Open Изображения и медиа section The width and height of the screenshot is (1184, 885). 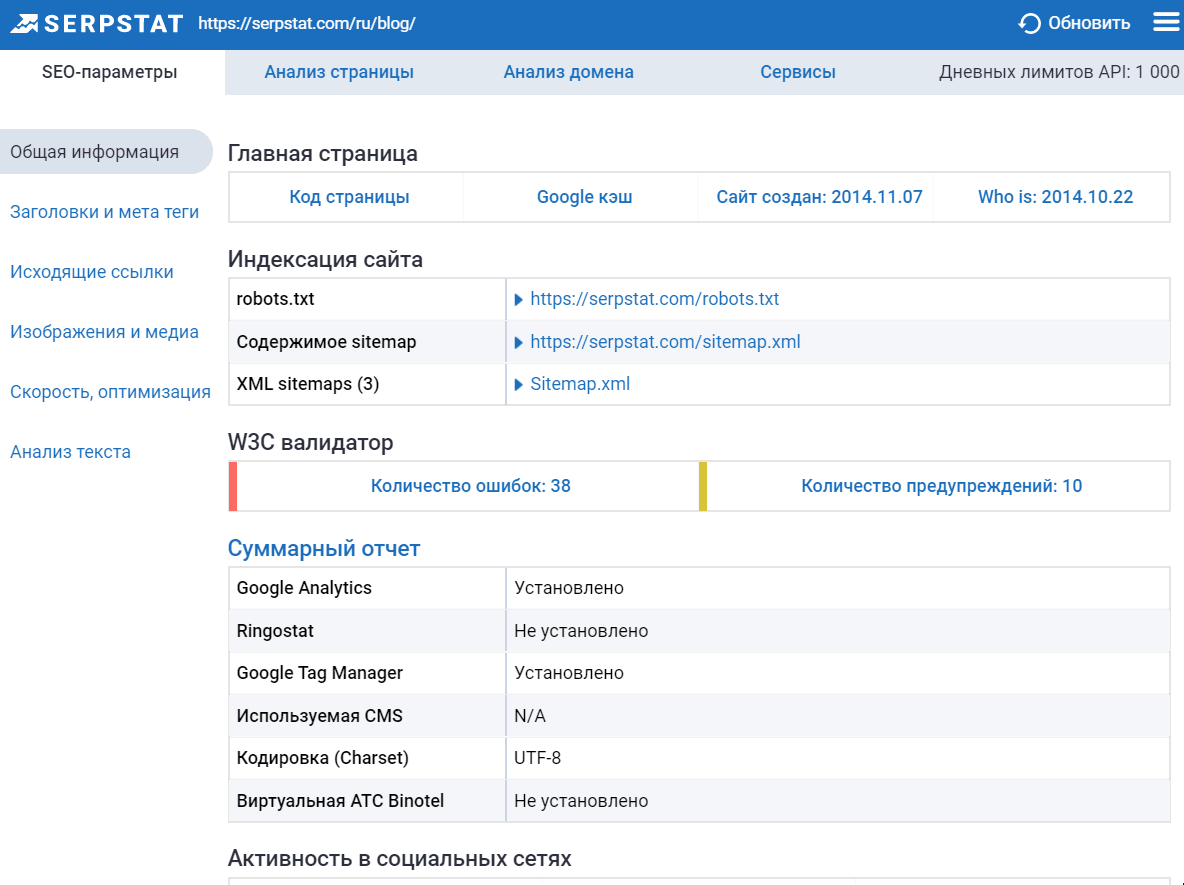[x=104, y=332]
